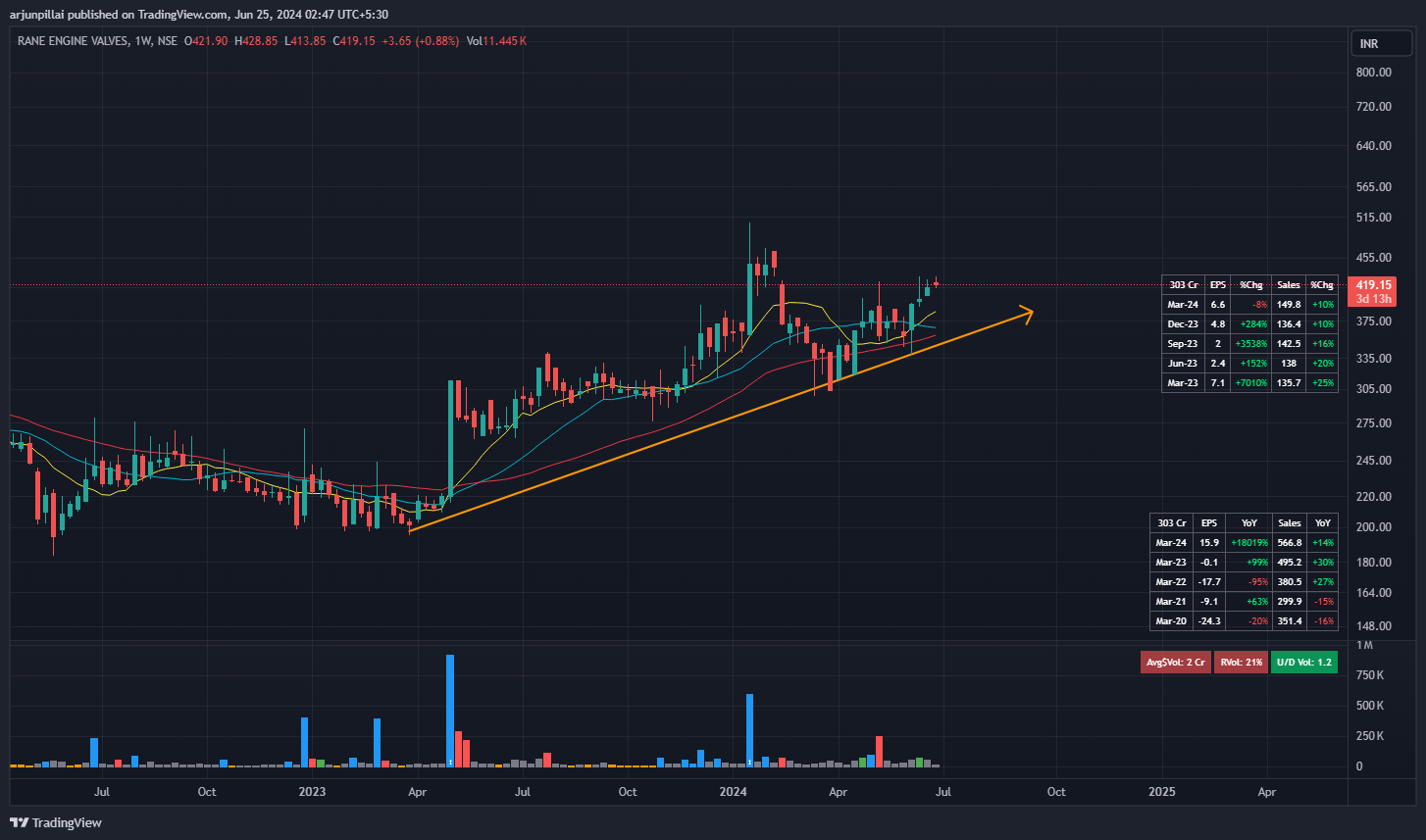Click the 305.00 price axis label

tap(1373, 389)
